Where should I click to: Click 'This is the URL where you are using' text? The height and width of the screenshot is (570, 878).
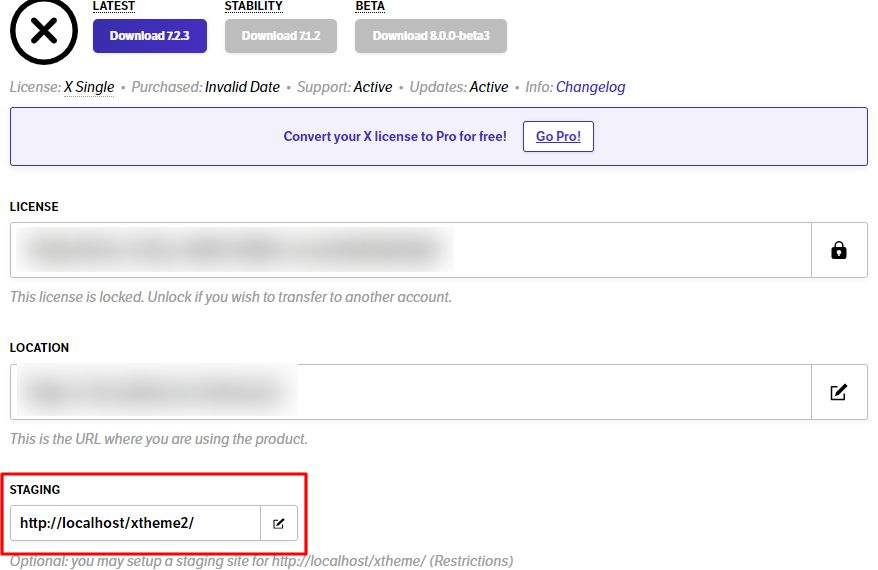158,439
